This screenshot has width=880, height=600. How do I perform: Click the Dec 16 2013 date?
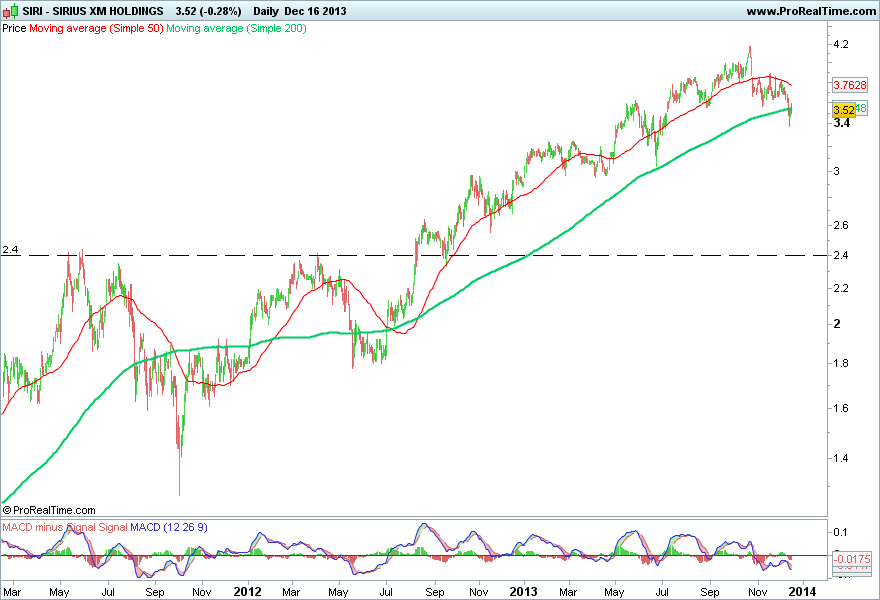pyautogui.click(x=315, y=11)
